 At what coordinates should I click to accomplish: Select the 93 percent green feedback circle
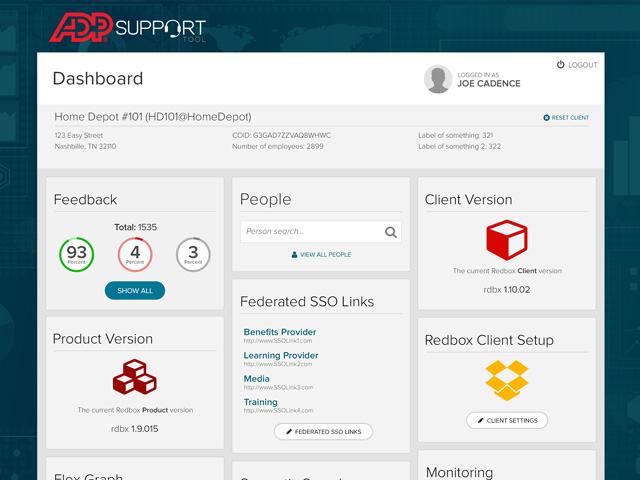77,255
